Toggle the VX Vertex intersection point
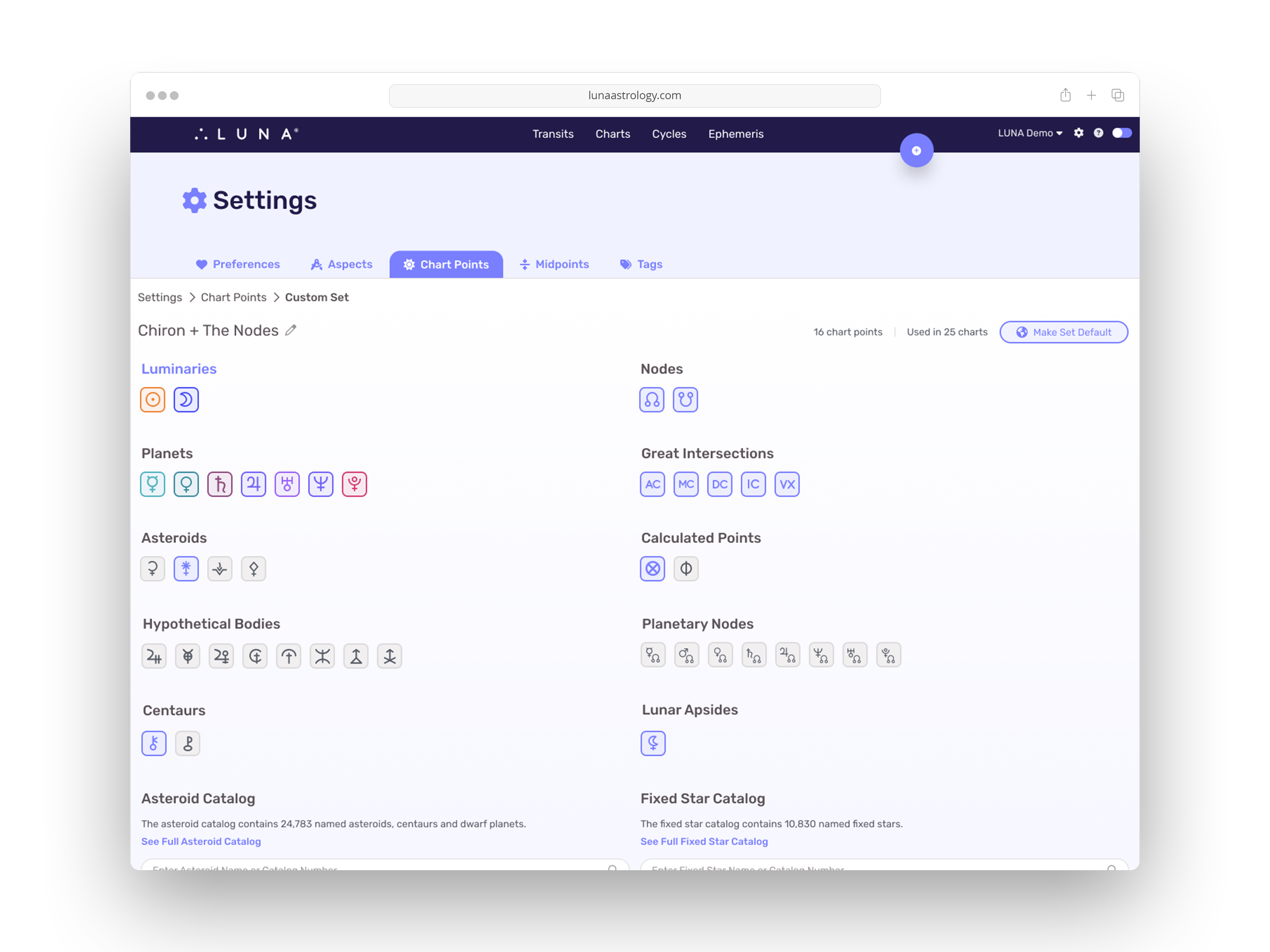This screenshot has height=952, width=1270. [786, 484]
